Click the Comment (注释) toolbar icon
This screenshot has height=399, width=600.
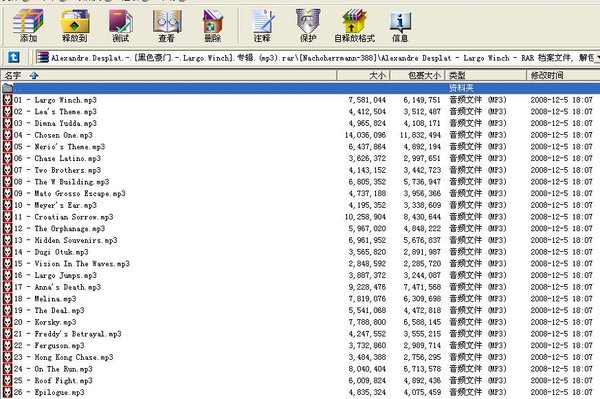(x=262, y=25)
